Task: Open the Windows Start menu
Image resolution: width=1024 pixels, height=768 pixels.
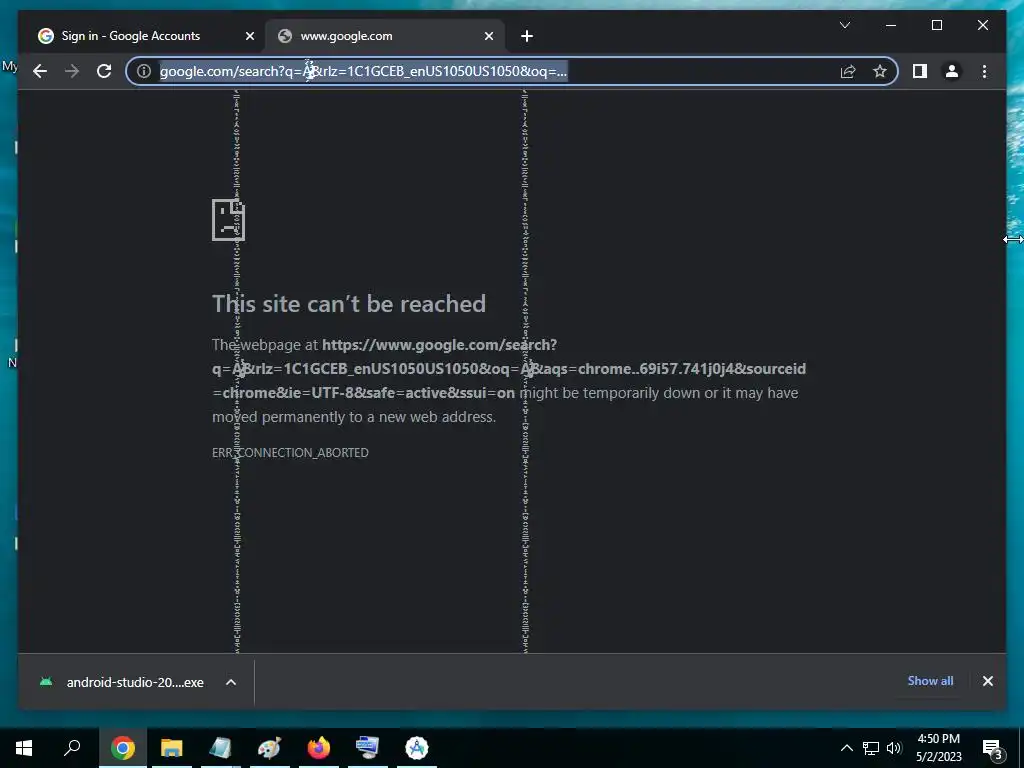Action: click(24, 748)
